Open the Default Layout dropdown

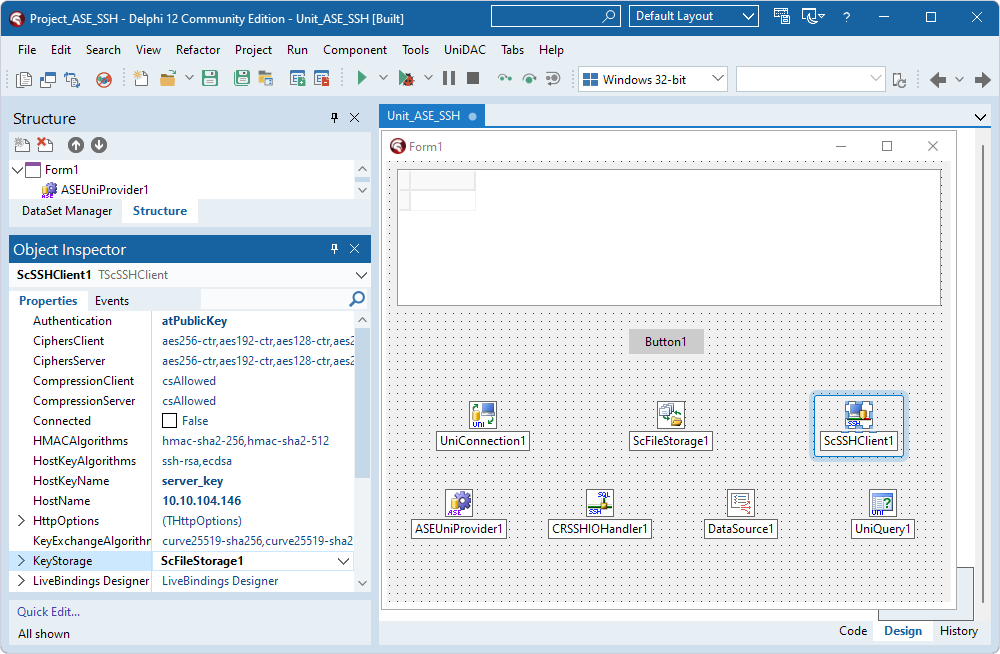click(693, 16)
